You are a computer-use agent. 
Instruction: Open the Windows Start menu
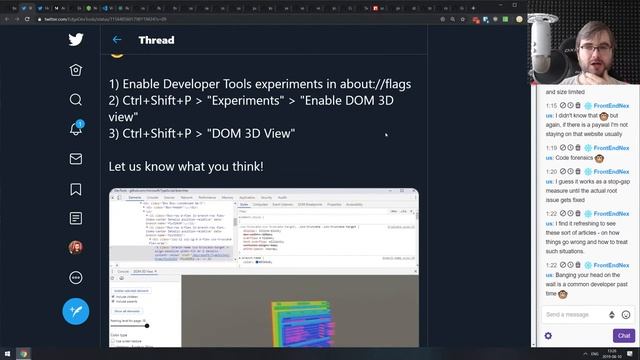click(7, 353)
